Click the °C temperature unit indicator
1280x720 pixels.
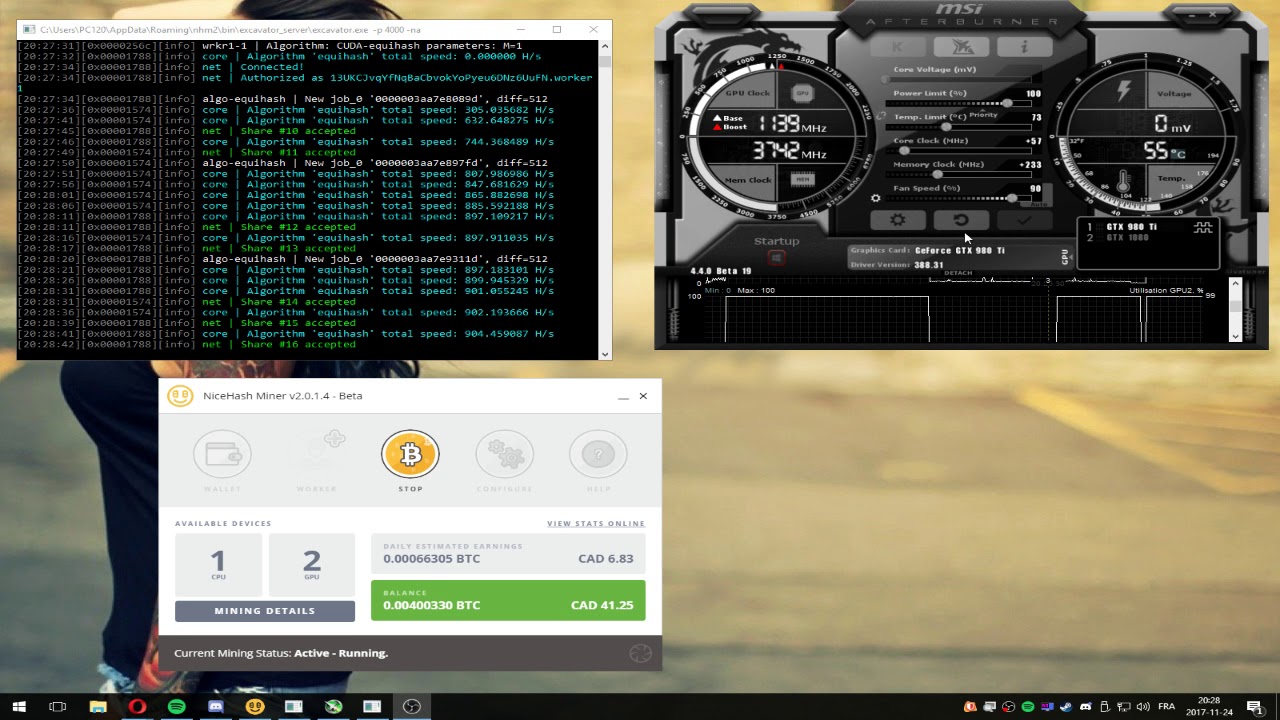1179,154
